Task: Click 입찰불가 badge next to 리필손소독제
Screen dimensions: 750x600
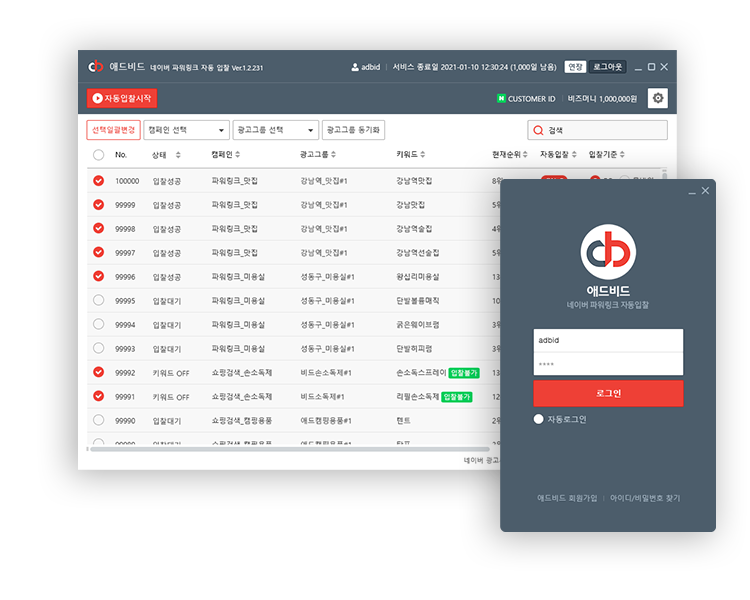Action: (457, 397)
